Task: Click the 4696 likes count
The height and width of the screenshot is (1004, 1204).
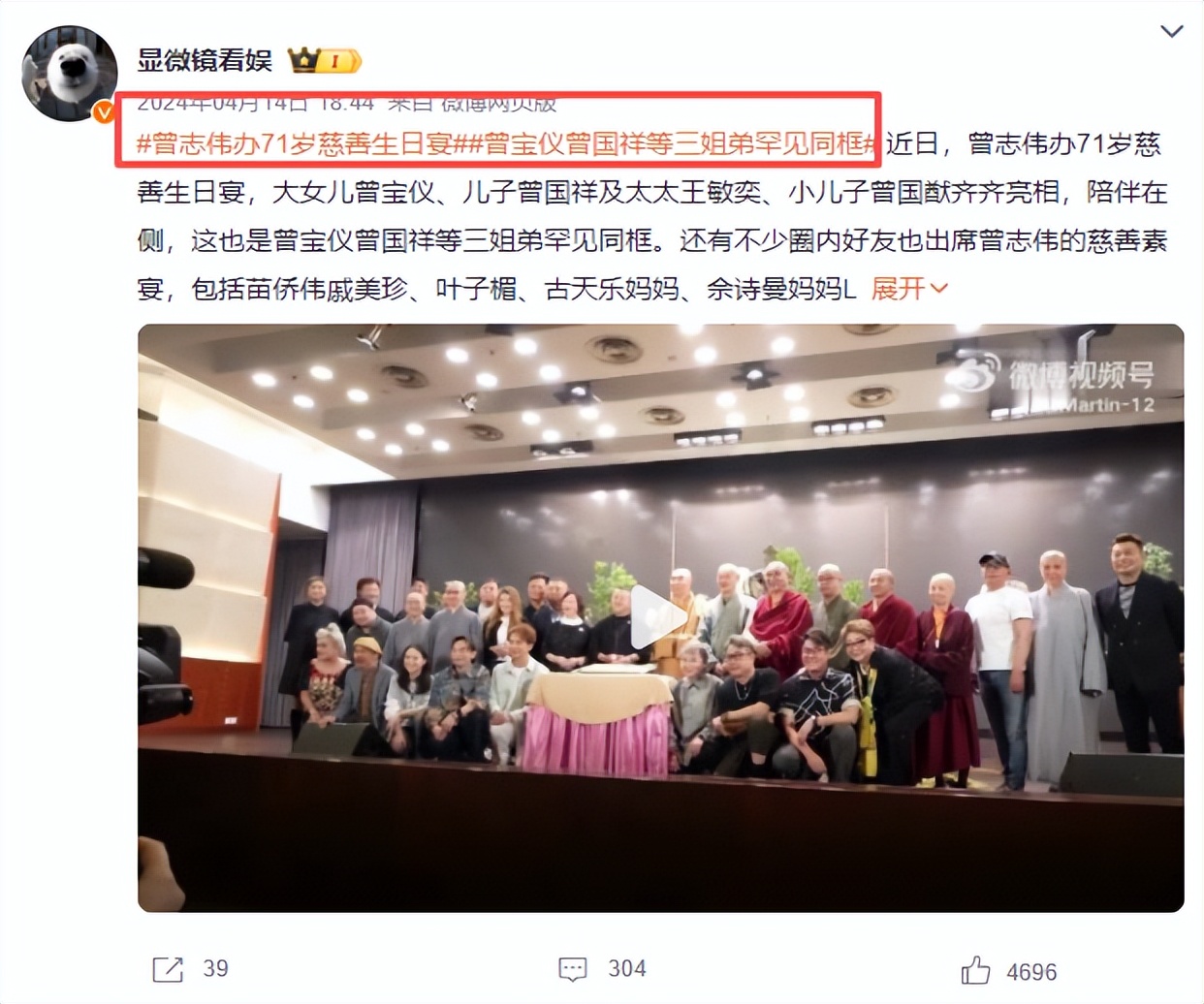Action: click(1031, 972)
